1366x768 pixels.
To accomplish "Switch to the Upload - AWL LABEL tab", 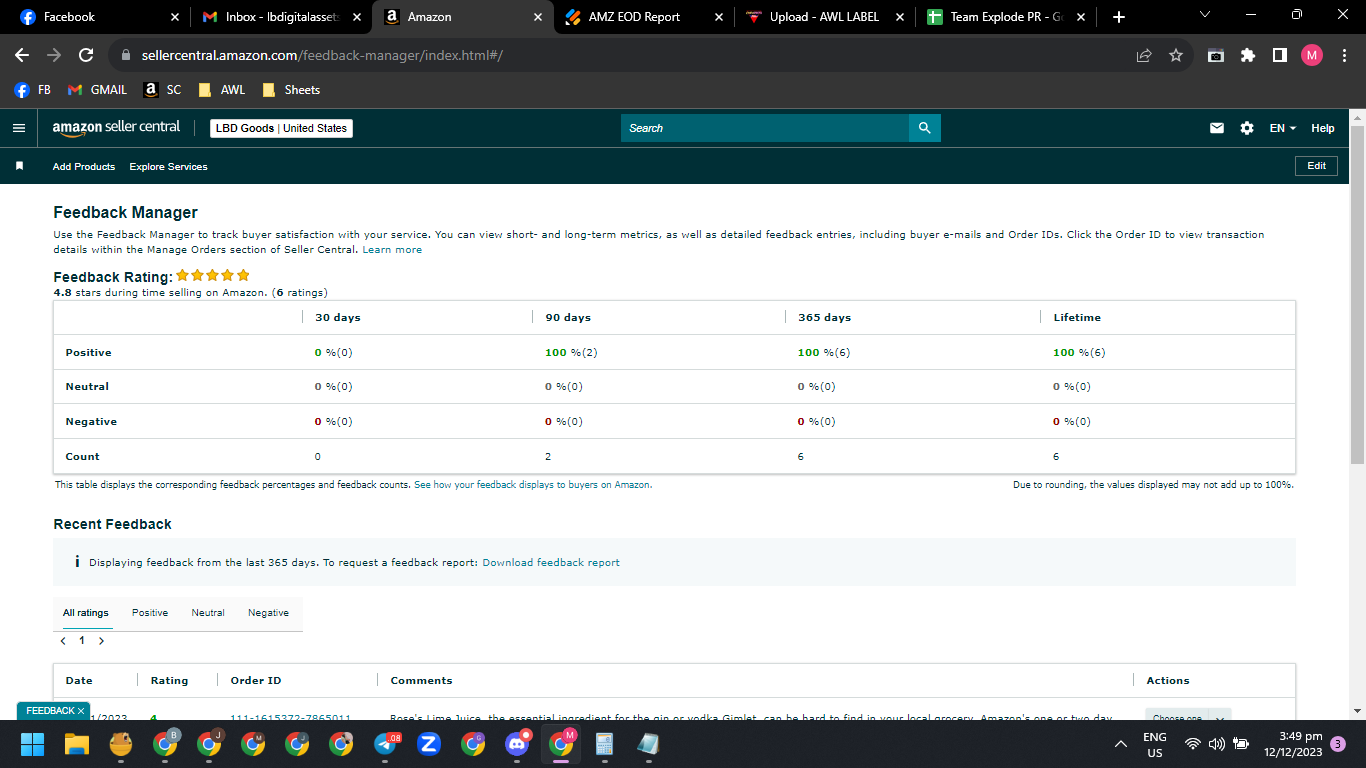I will pos(826,17).
